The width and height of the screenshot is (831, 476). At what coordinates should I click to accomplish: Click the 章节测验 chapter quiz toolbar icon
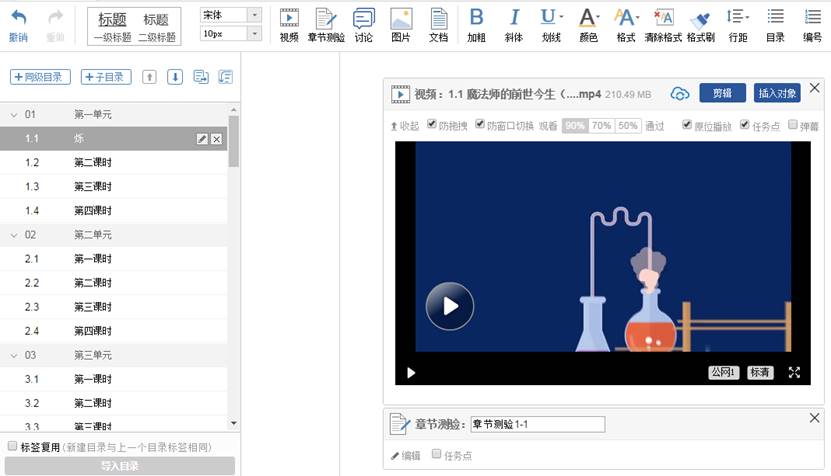point(323,24)
